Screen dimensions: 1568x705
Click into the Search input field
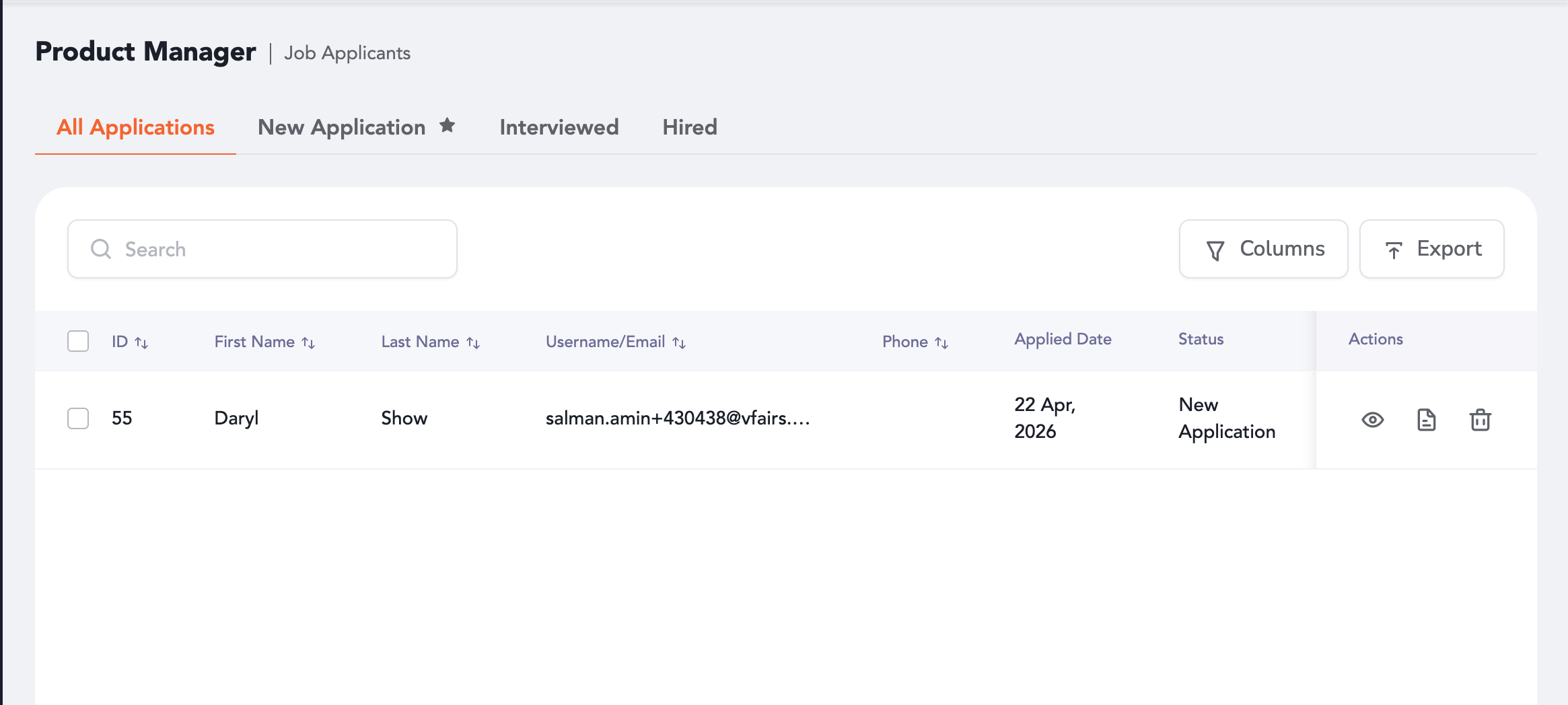pos(262,249)
